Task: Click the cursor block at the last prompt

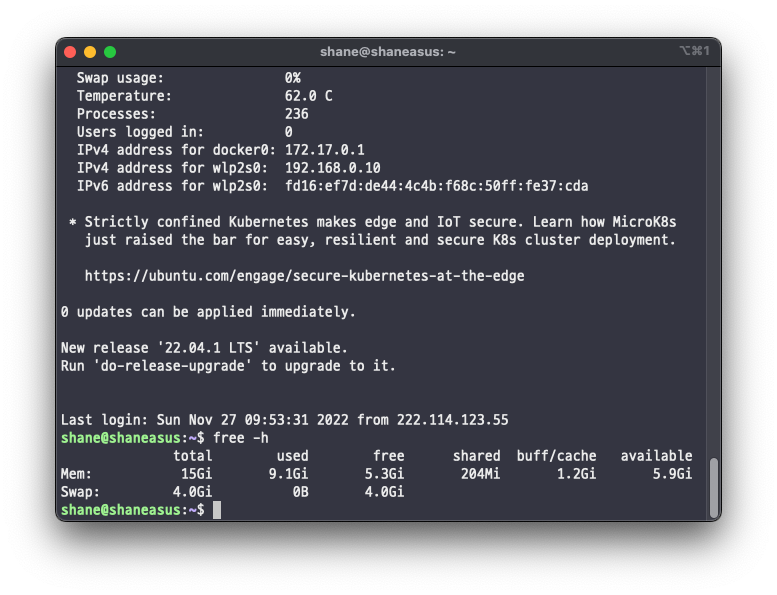Action: (x=217, y=510)
